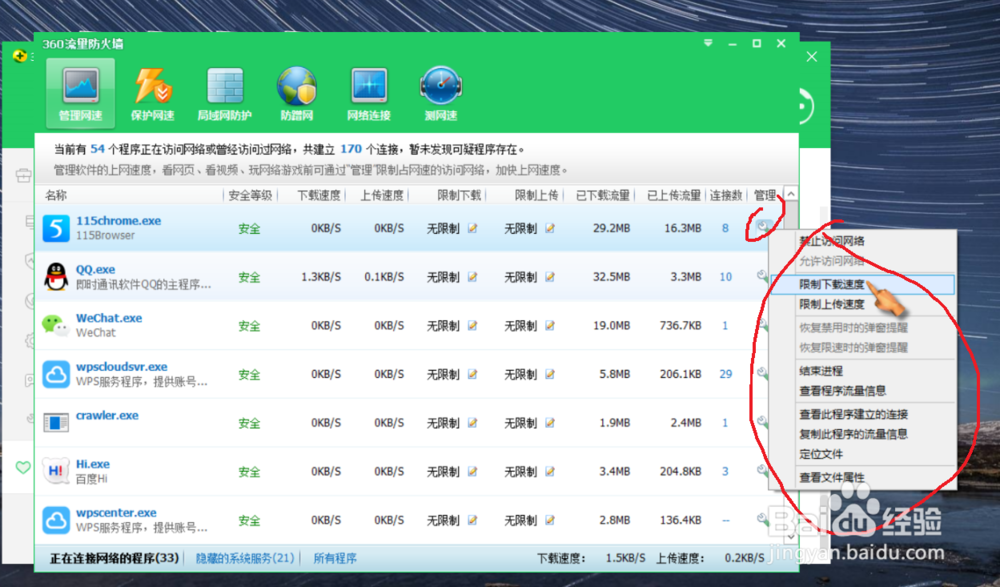This screenshot has width=1000, height=587.
Task: Edit upload limit for QQ.exe
Action: coord(550,276)
